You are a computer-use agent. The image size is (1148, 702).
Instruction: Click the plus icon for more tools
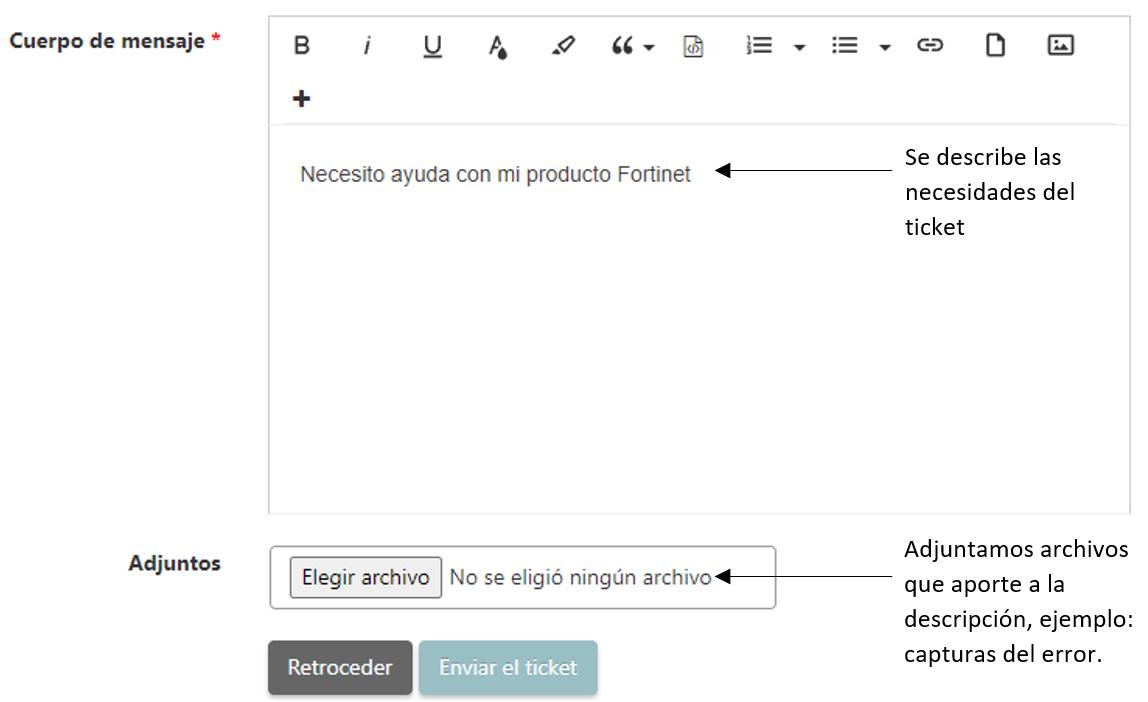[x=301, y=99]
